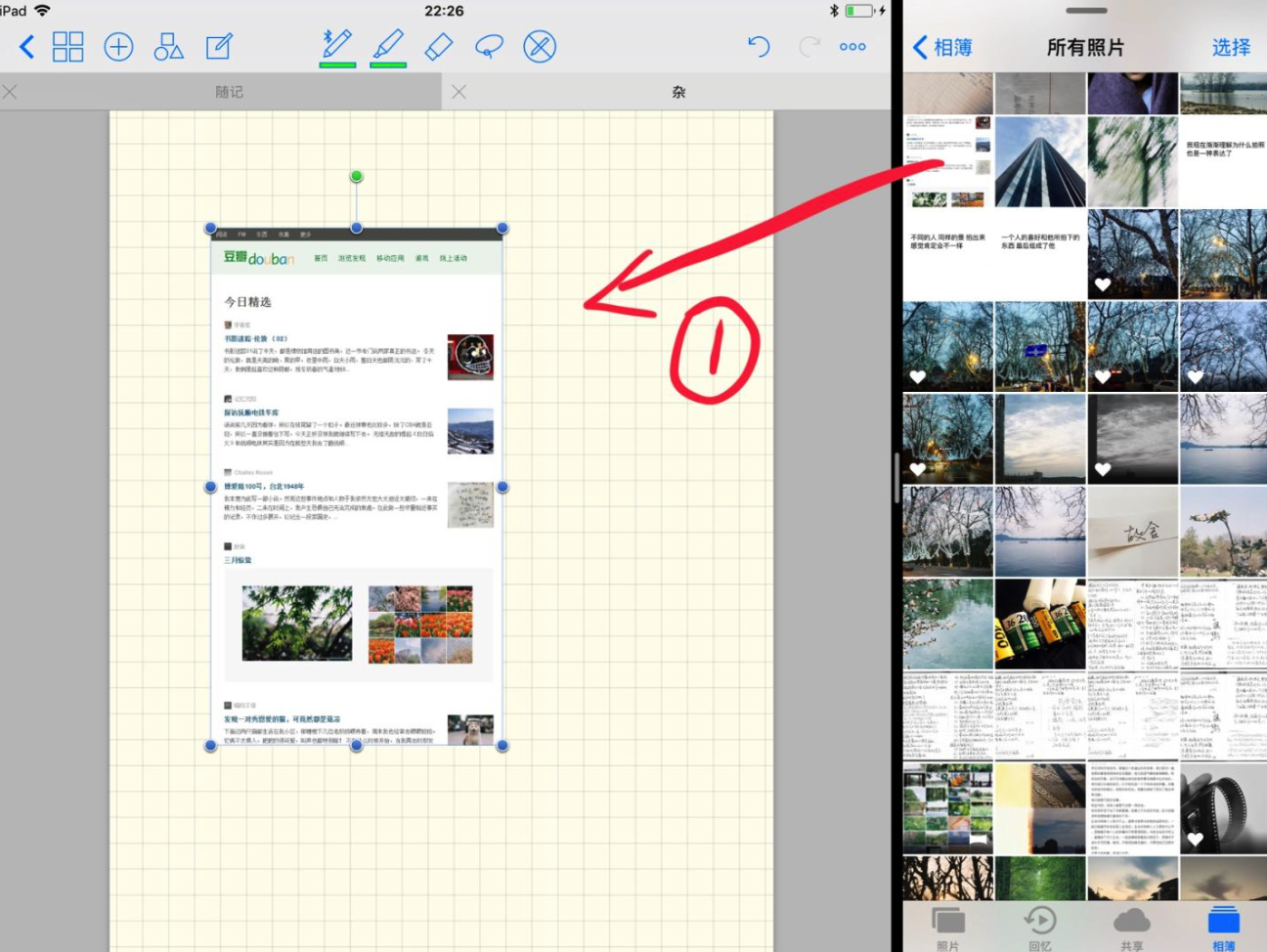Click the green rotation handle above the image
This screenshot has width=1267, height=952.
coord(357,176)
